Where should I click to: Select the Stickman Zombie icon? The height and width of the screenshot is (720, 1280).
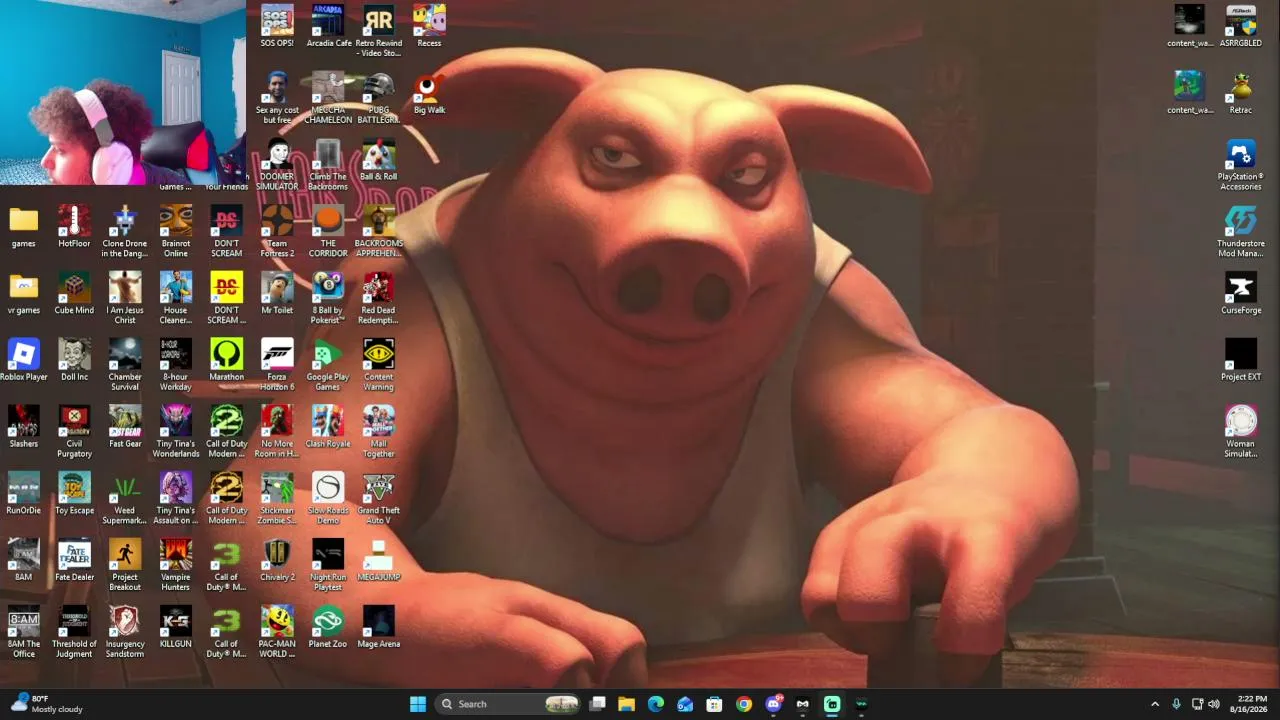[277, 500]
